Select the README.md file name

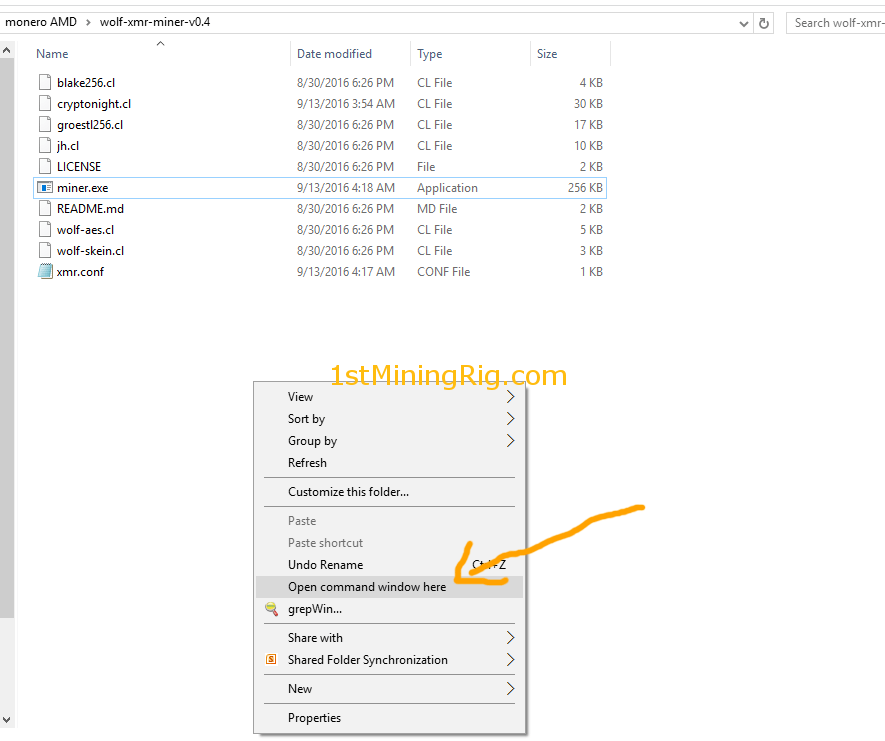click(90, 209)
